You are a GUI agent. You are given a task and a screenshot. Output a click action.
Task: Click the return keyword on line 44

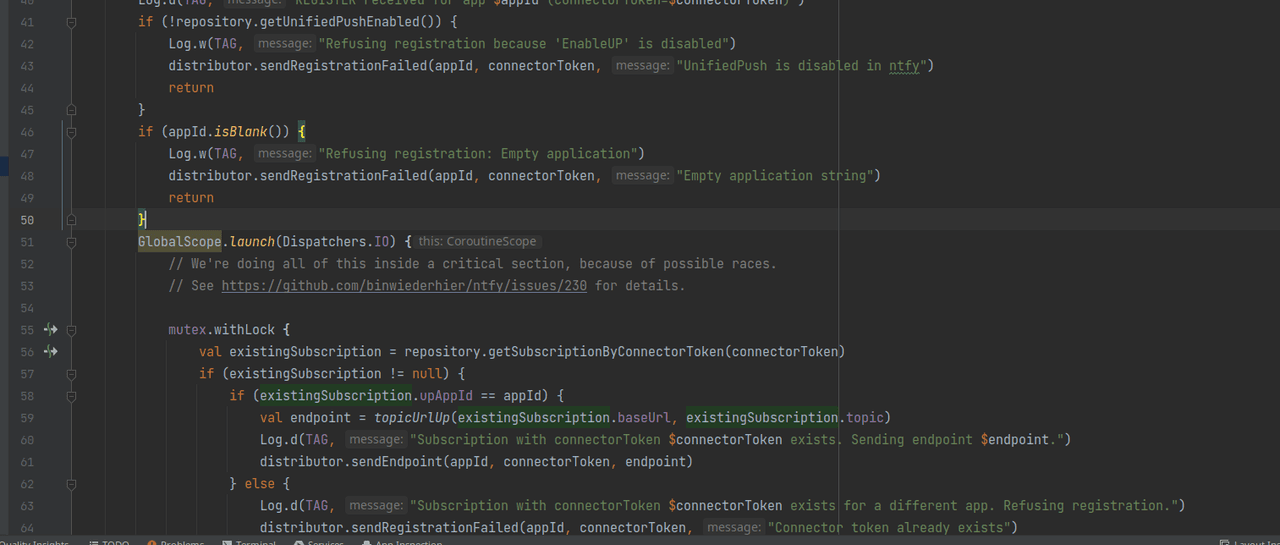[191, 87]
